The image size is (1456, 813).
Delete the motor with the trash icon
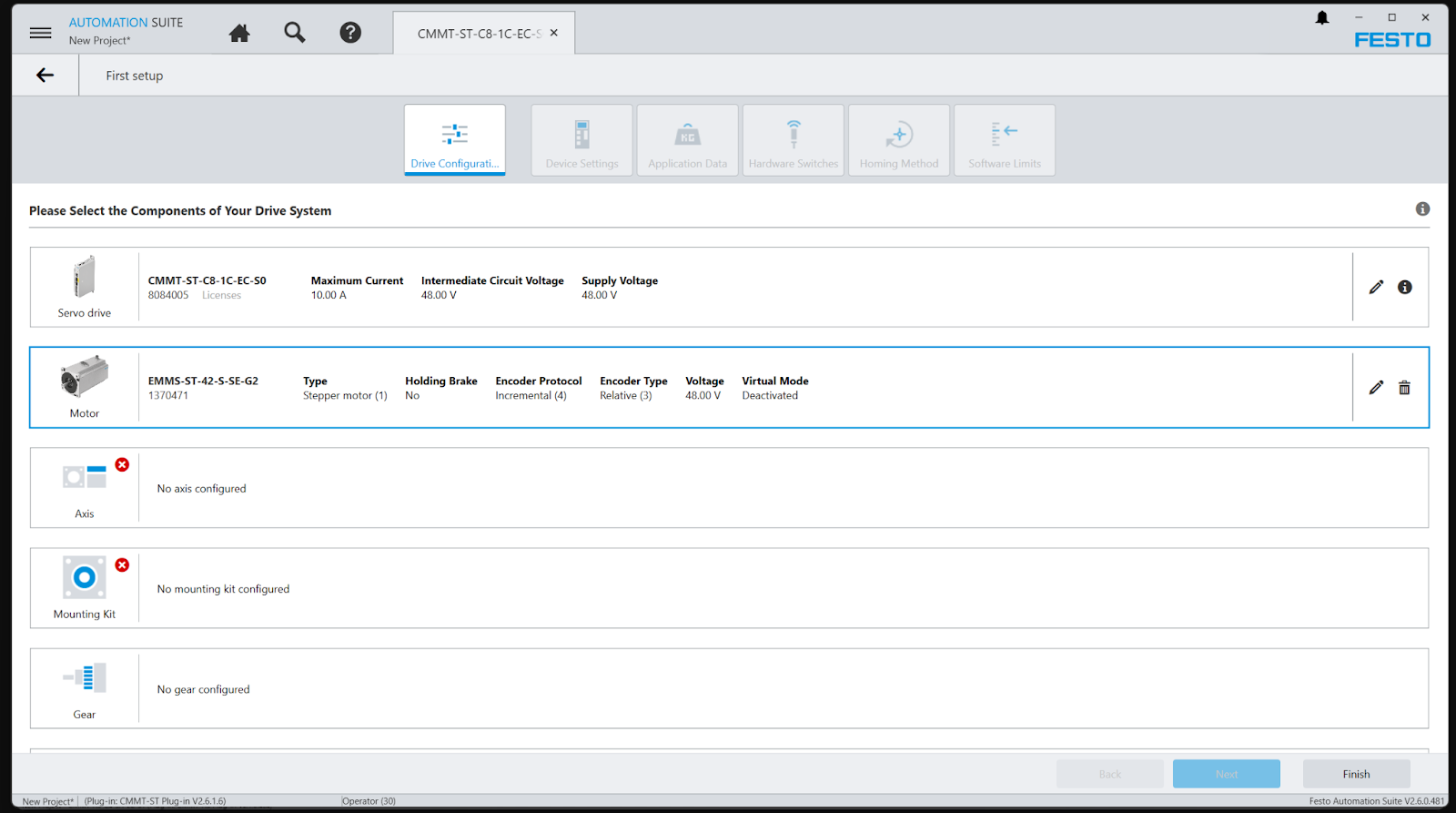1405,388
